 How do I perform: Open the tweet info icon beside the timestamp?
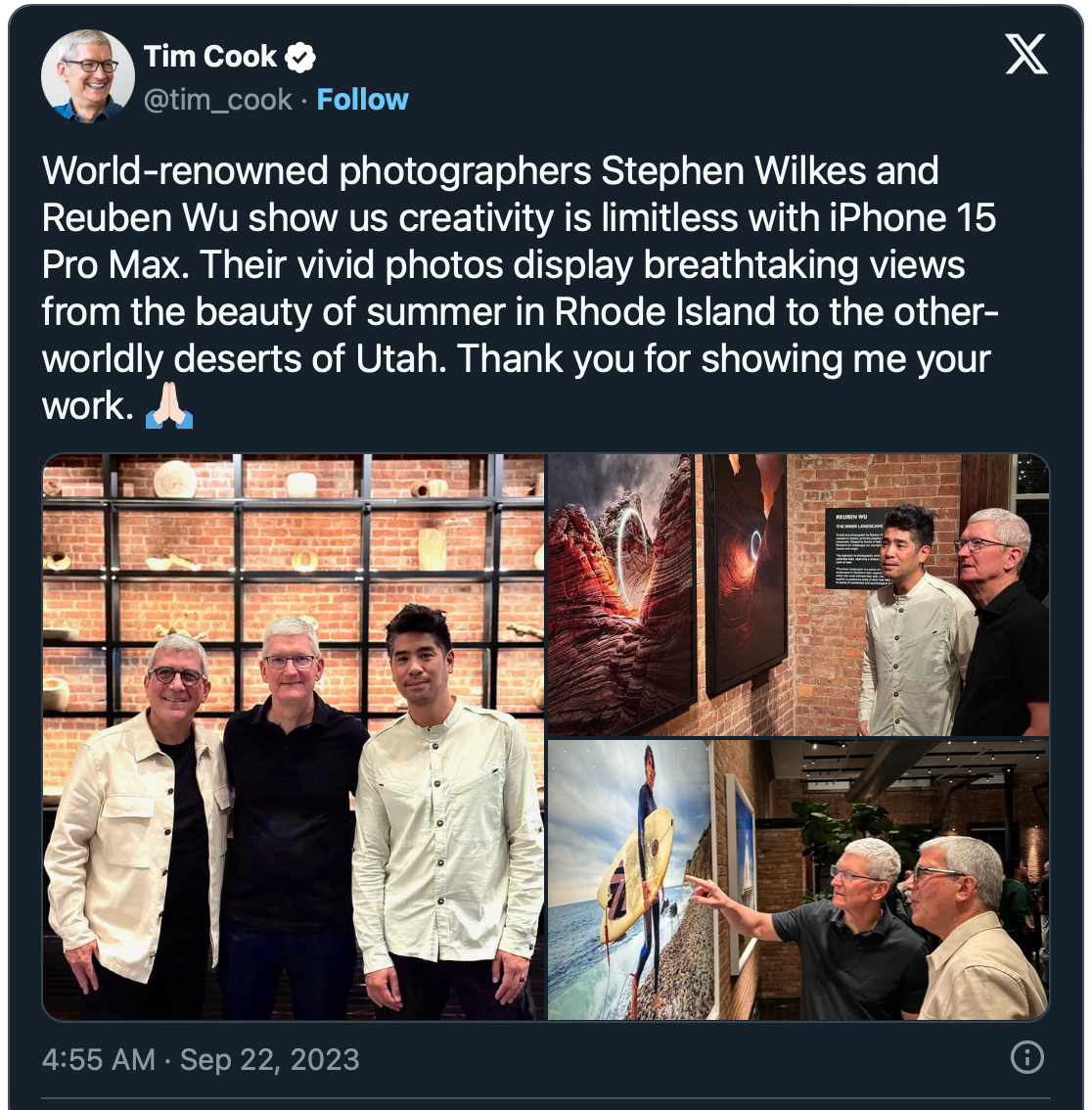click(x=1026, y=1057)
